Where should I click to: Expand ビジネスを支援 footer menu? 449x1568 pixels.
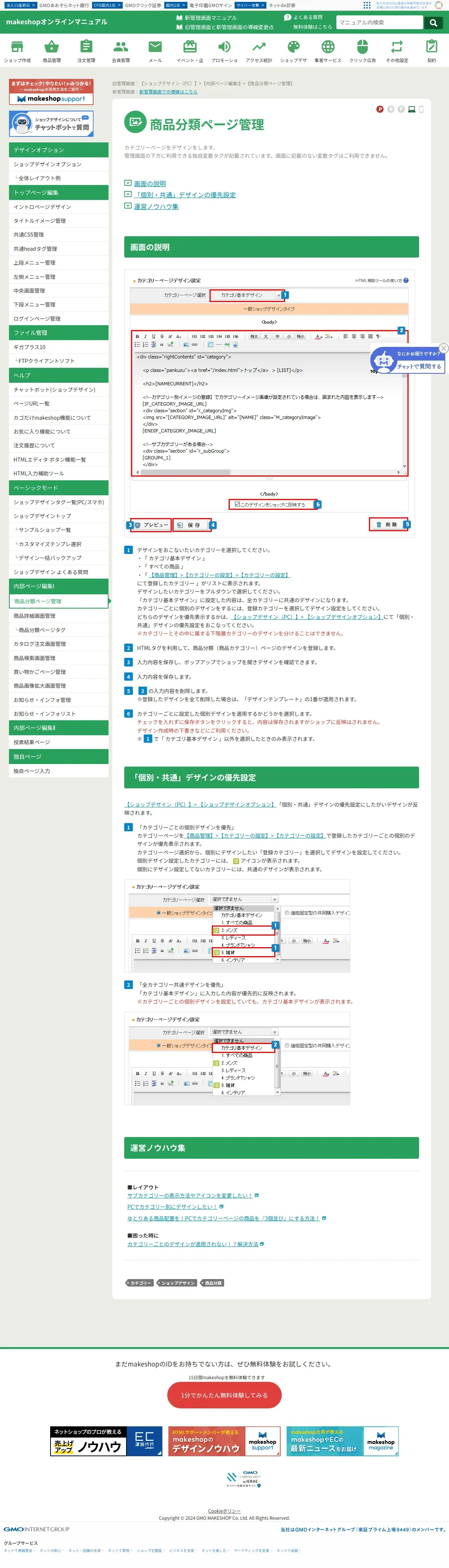point(183,1550)
